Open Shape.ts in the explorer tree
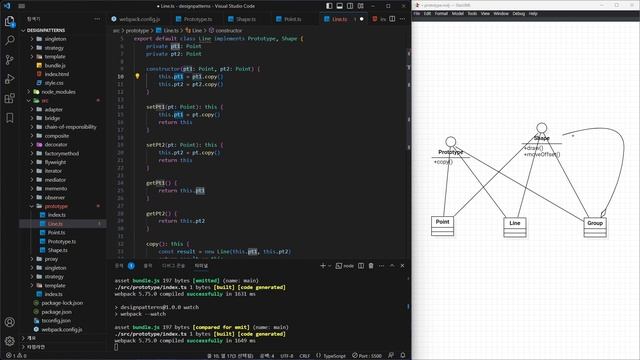640x360 pixels. click(58, 250)
